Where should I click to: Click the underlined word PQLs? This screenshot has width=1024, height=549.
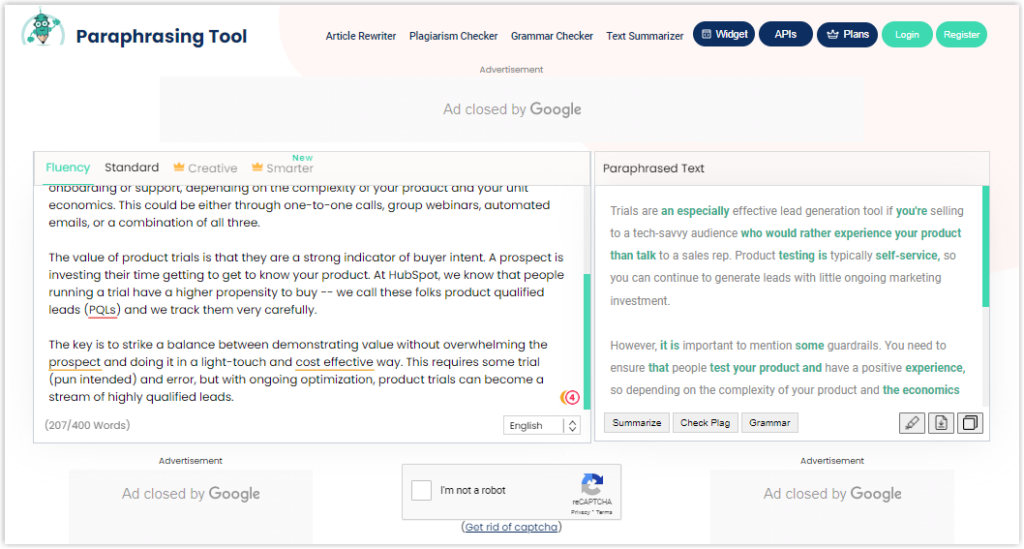point(103,310)
